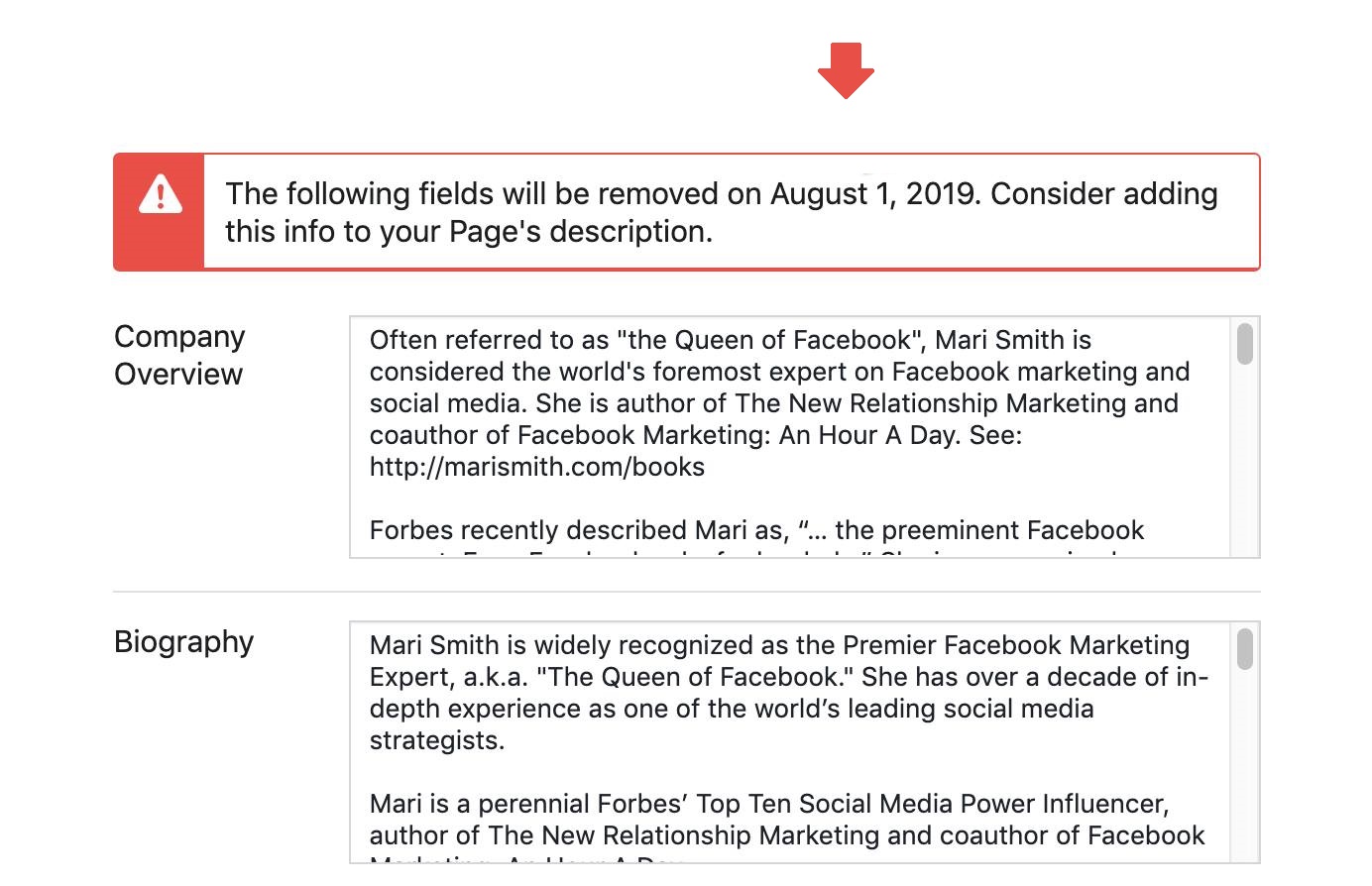The height and width of the screenshot is (886, 1372).
Task: Click the Company Overview field label
Action: (179, 355)
